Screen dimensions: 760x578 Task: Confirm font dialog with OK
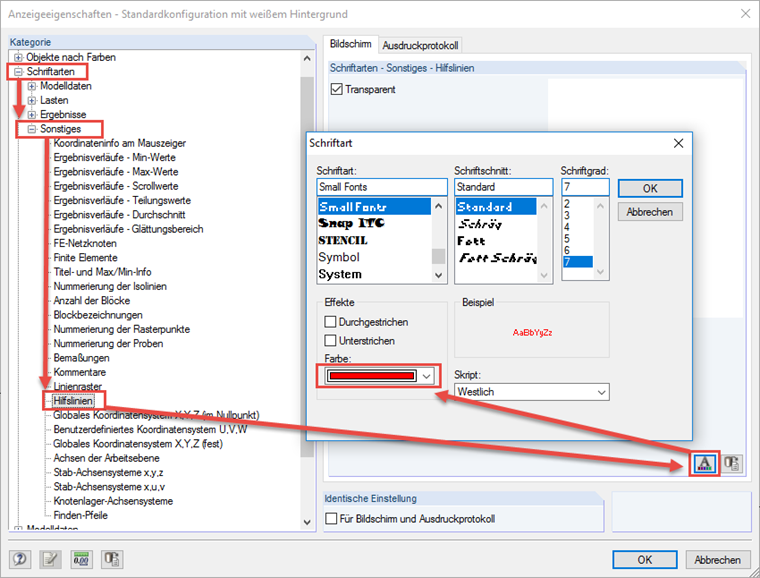(650, 188)
